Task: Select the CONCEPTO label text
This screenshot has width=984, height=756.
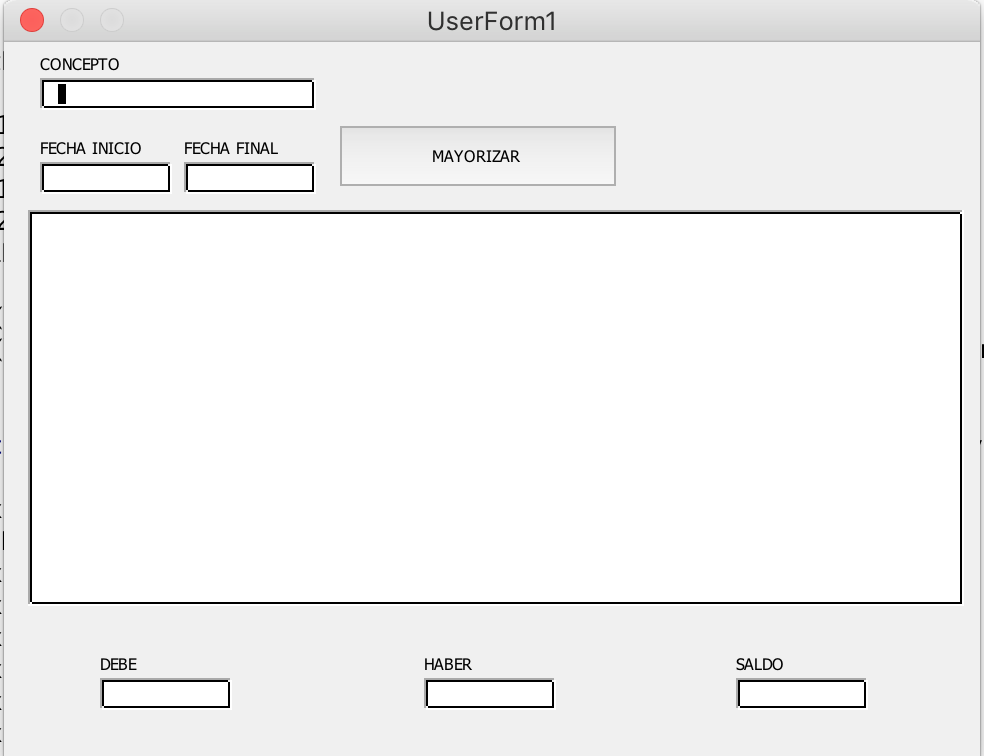Action: (x=78, y=64)
